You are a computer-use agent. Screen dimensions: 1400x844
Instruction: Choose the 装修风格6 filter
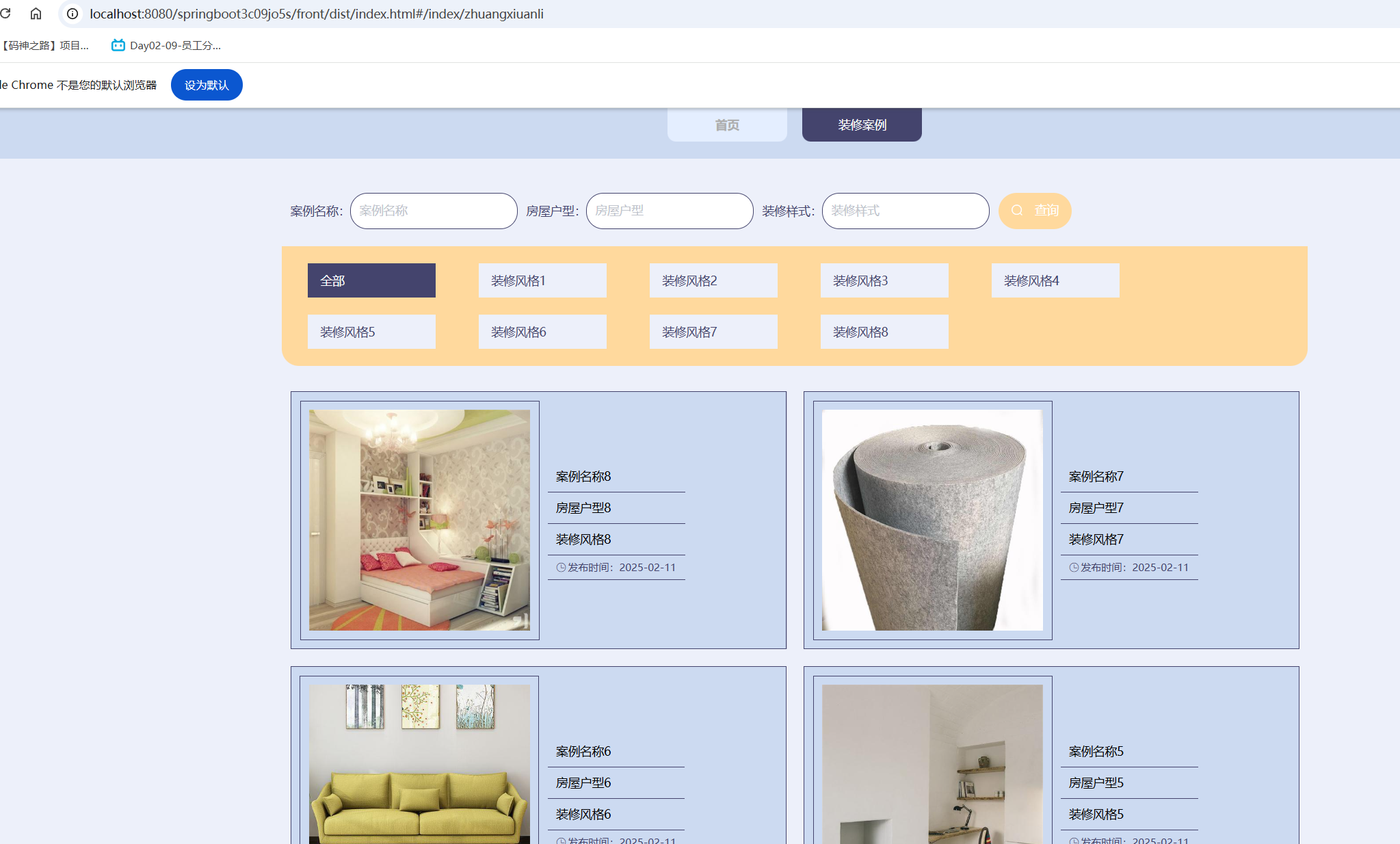[x=542, y=332]
